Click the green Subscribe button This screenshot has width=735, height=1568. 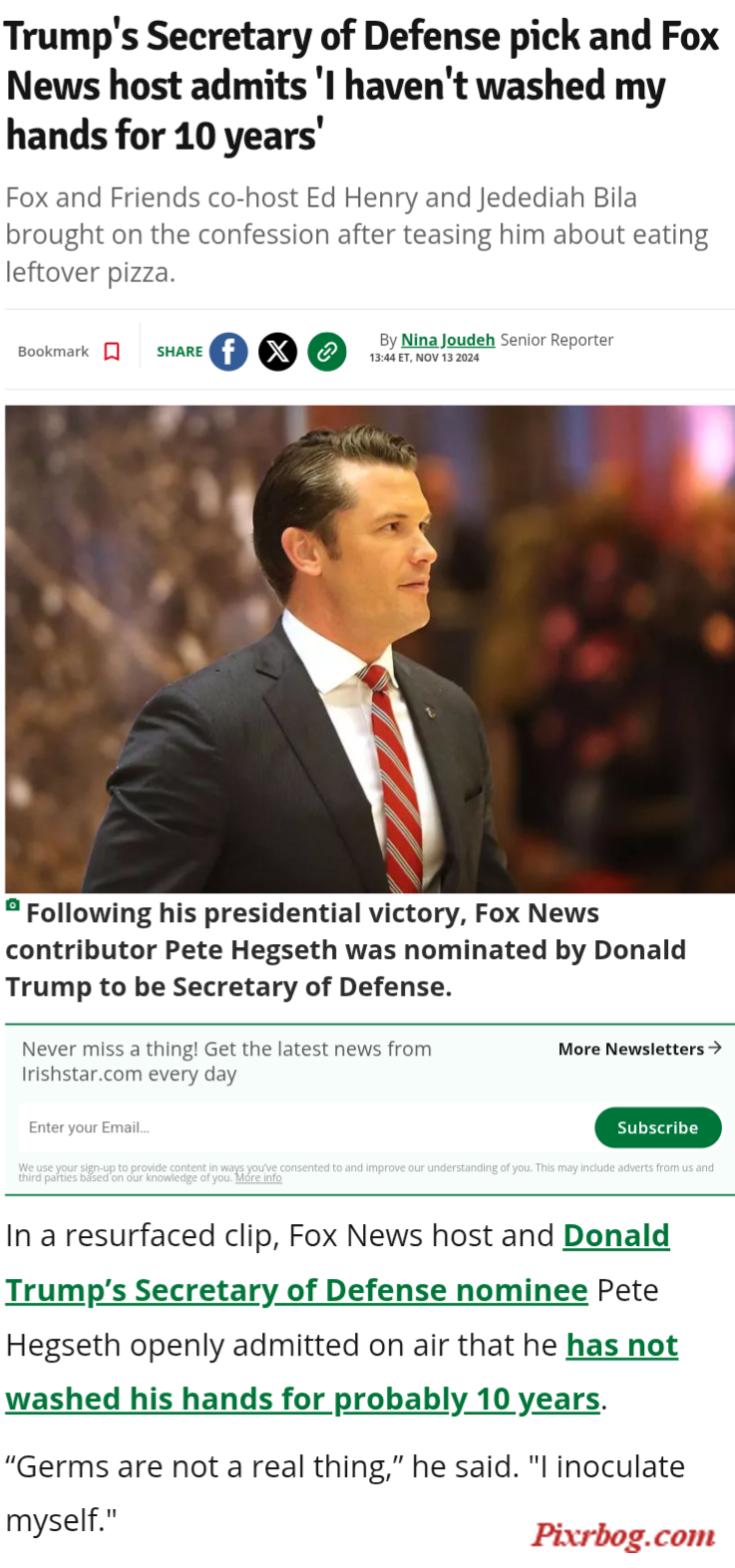tap(658, 1127)
